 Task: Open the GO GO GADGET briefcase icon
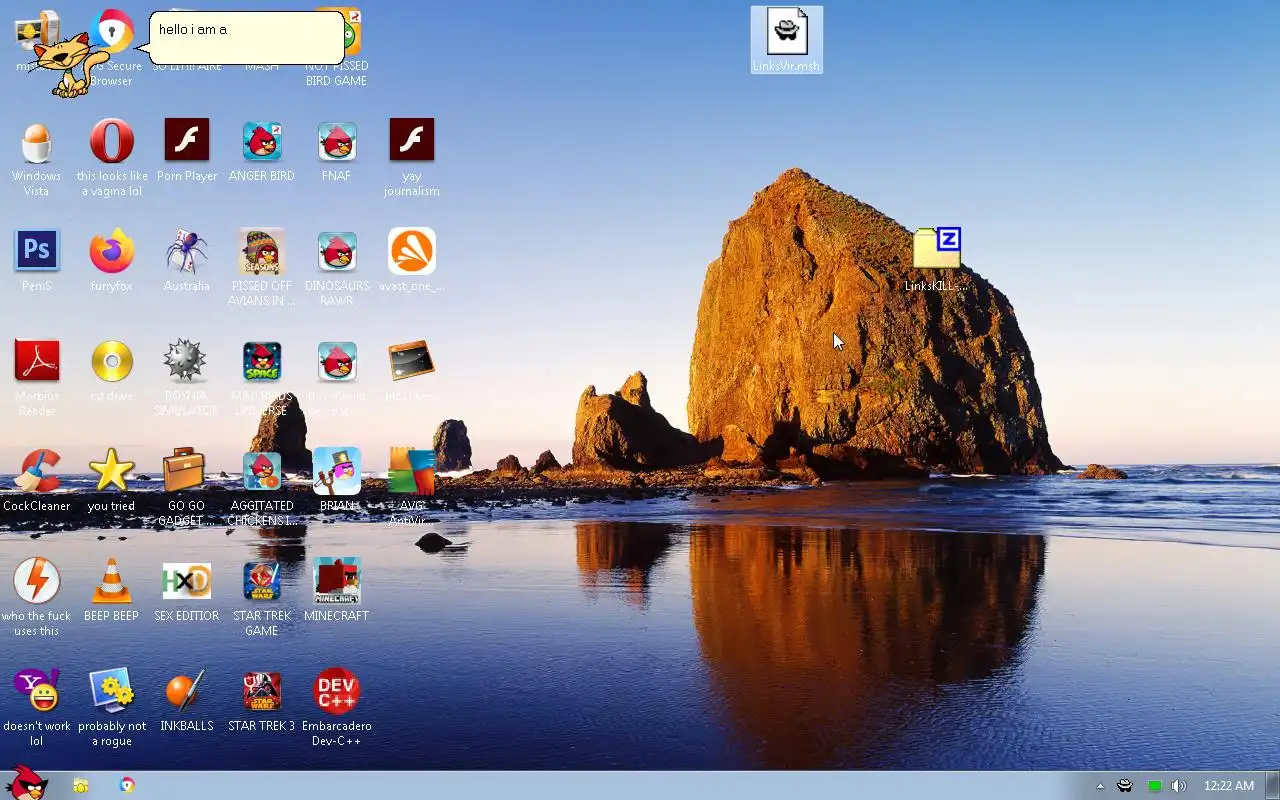186,470
